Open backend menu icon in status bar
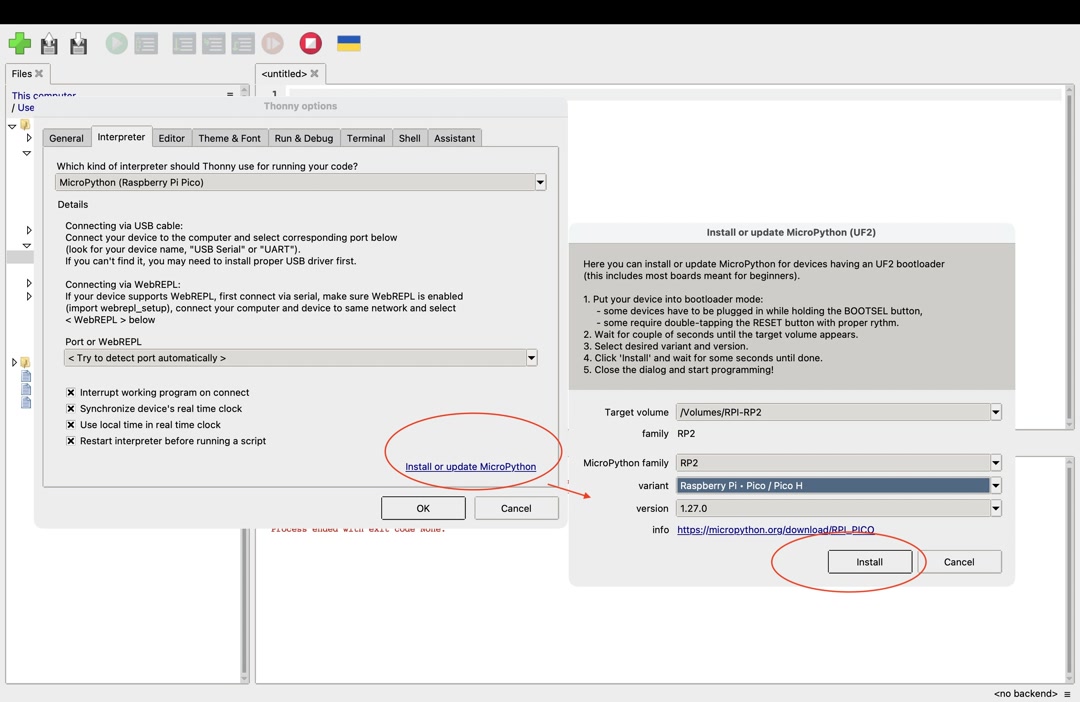Viewport: 1080px width, 702px height. (1067, 694)
